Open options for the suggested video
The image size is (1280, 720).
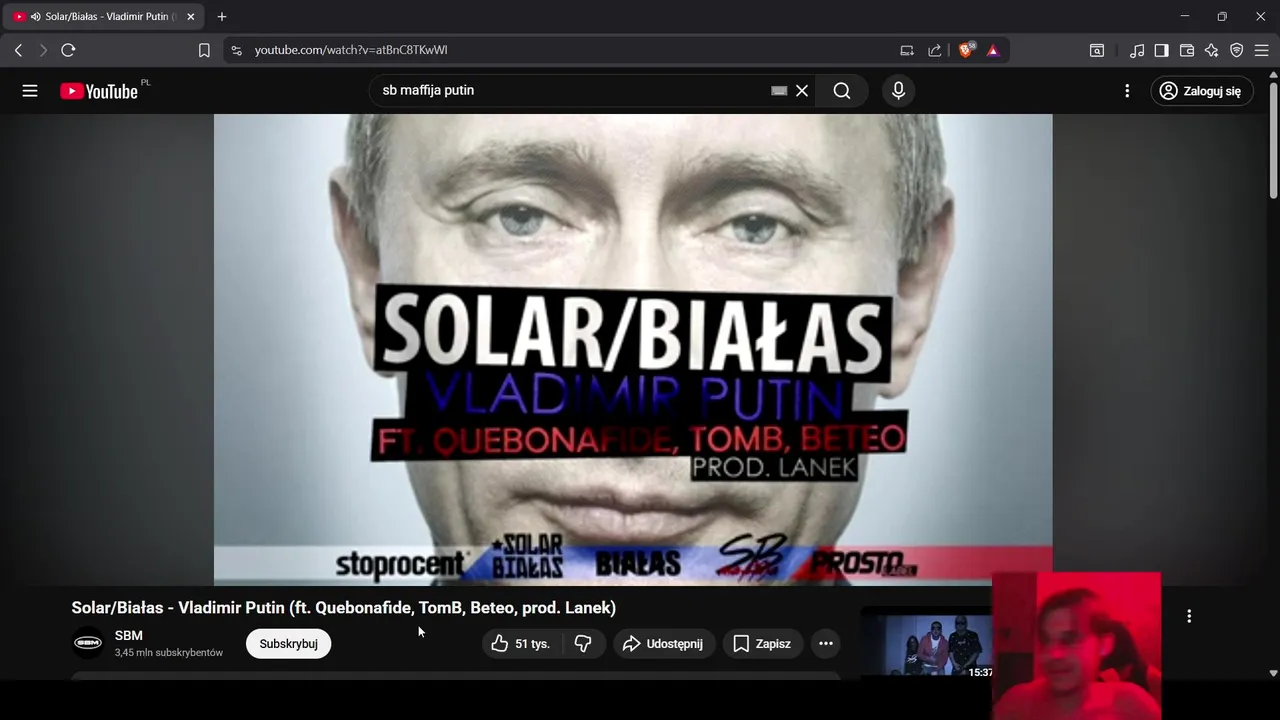[x=1189, y=617]
